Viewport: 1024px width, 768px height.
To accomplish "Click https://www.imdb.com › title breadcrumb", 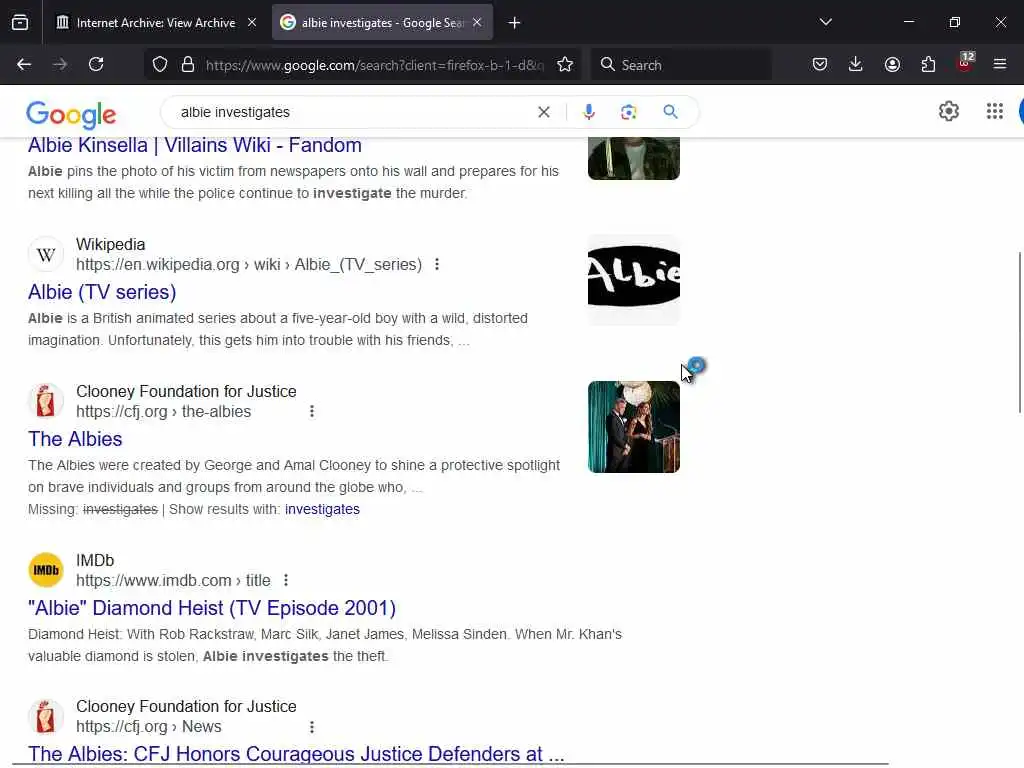I will tap(173, 580).
